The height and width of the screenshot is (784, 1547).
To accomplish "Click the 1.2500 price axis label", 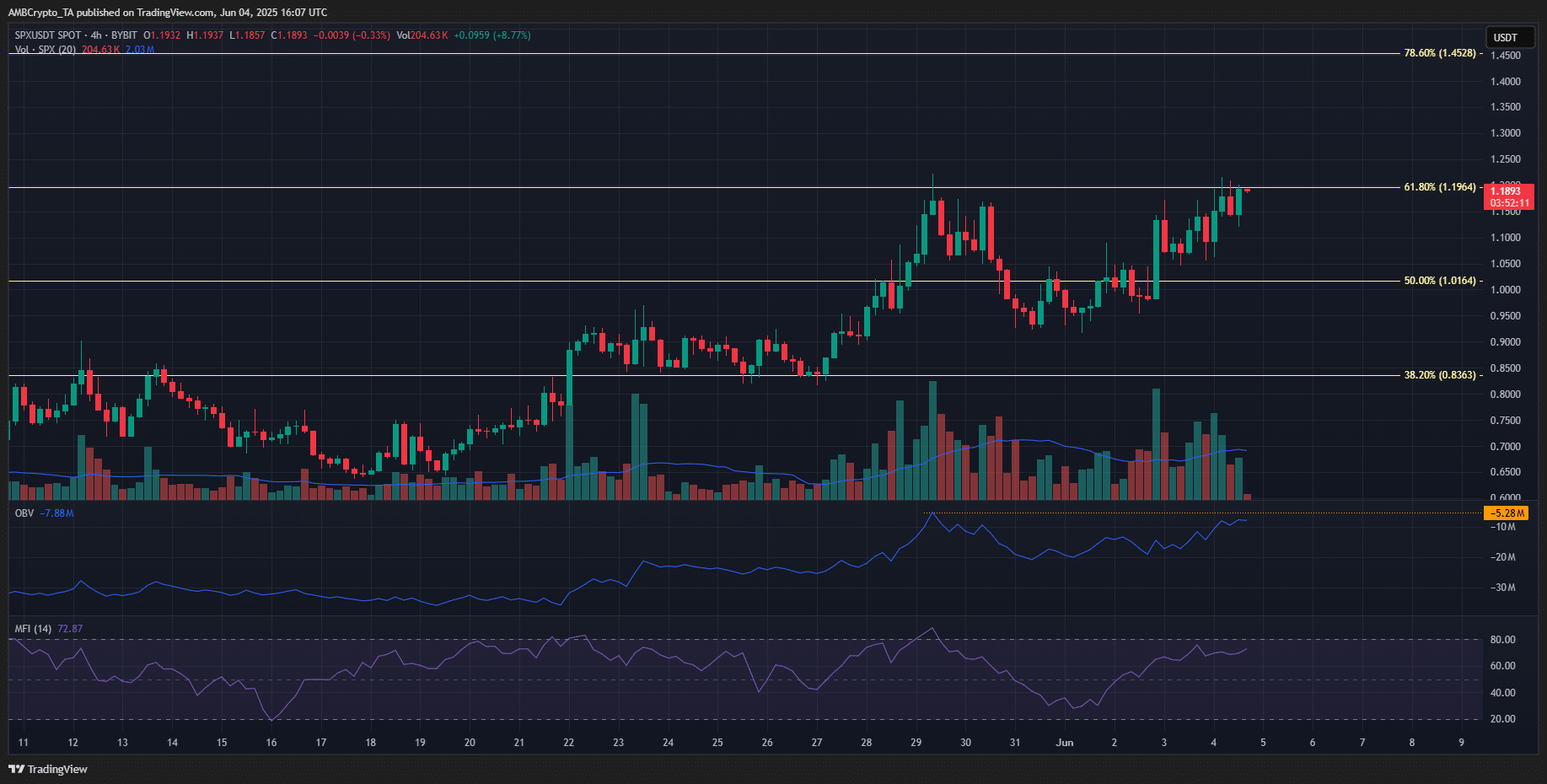I will tap(1506, 159).
